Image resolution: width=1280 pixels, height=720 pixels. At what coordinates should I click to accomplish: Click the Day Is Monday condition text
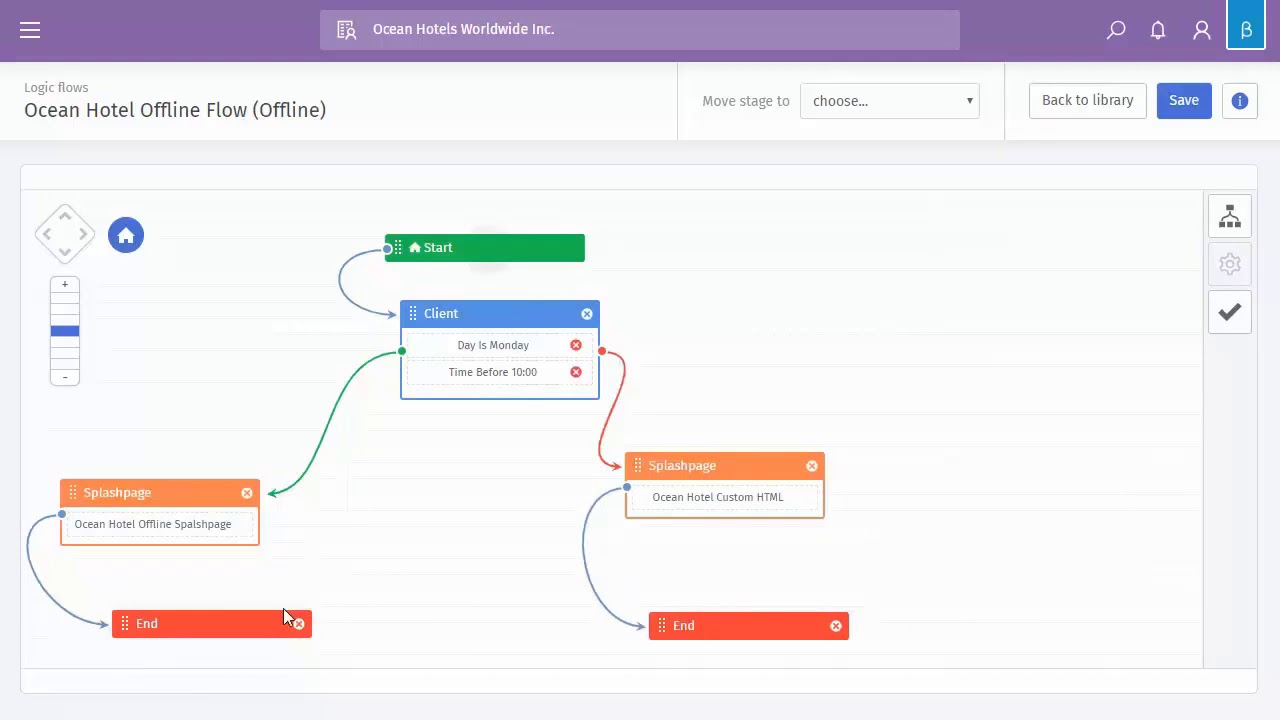(493, 345)
